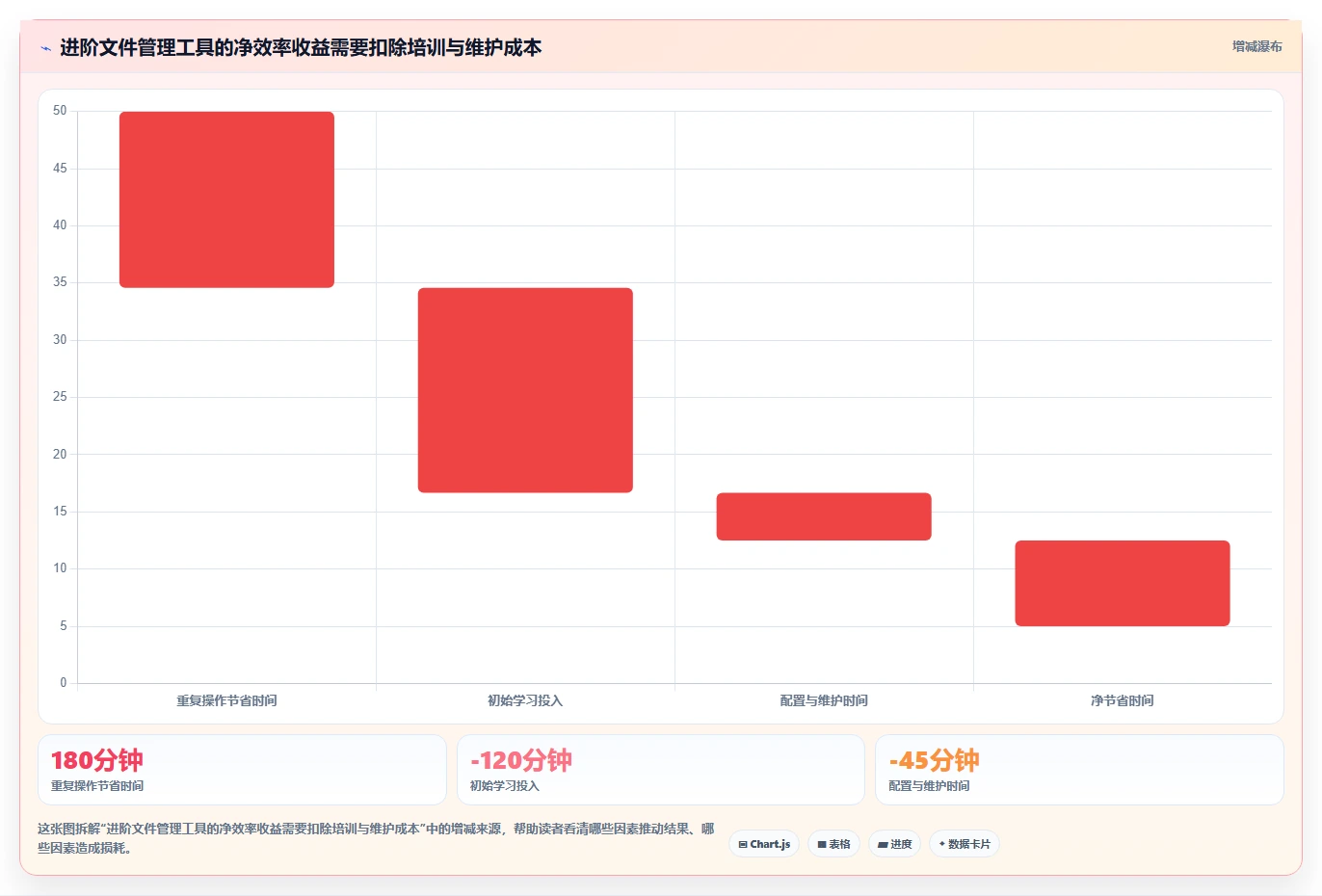Click the description paragraph starting 这张图拆解

click(x=376, y=838)
